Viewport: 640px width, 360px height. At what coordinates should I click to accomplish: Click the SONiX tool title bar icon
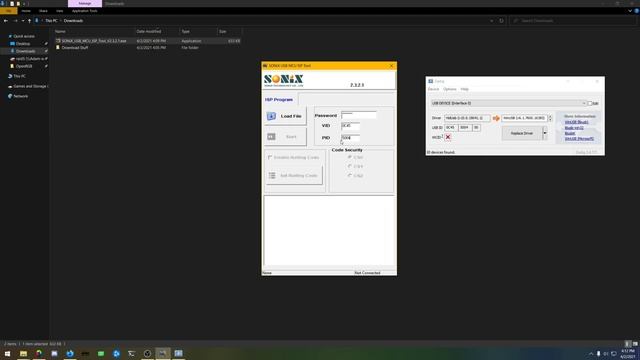click(x=265, y=65)
